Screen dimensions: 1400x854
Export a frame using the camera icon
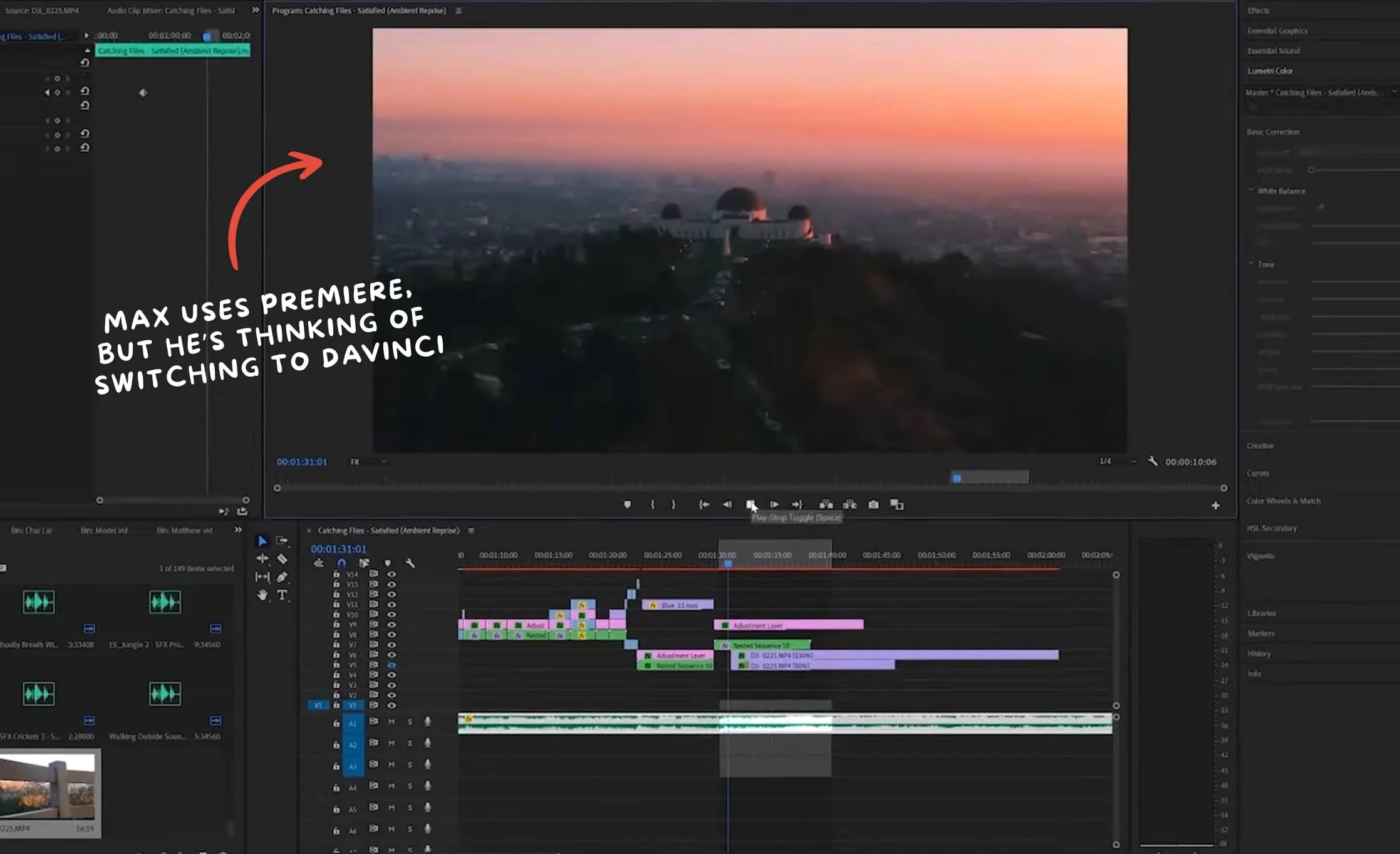click(873, 504)
